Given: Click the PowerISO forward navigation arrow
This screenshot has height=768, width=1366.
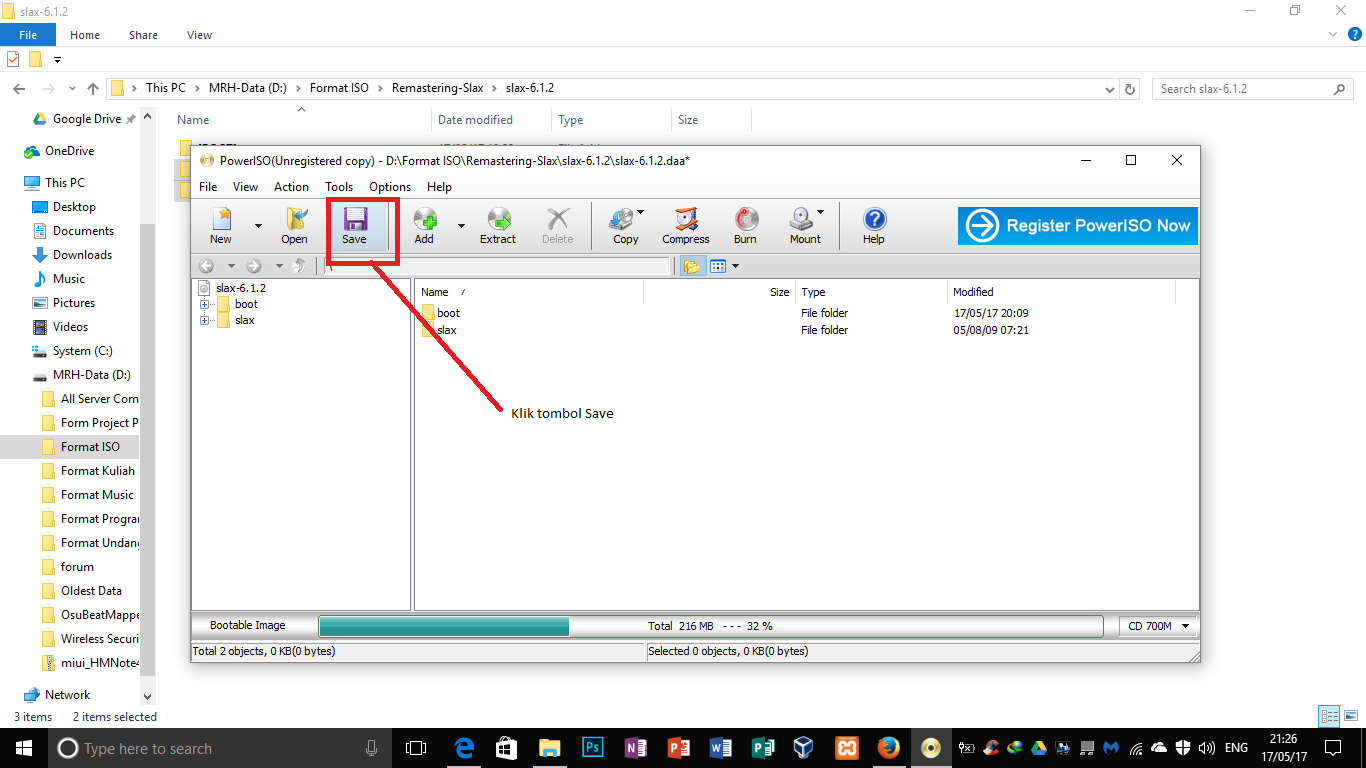Looking at the screenshot, I should tap(254, 266).
